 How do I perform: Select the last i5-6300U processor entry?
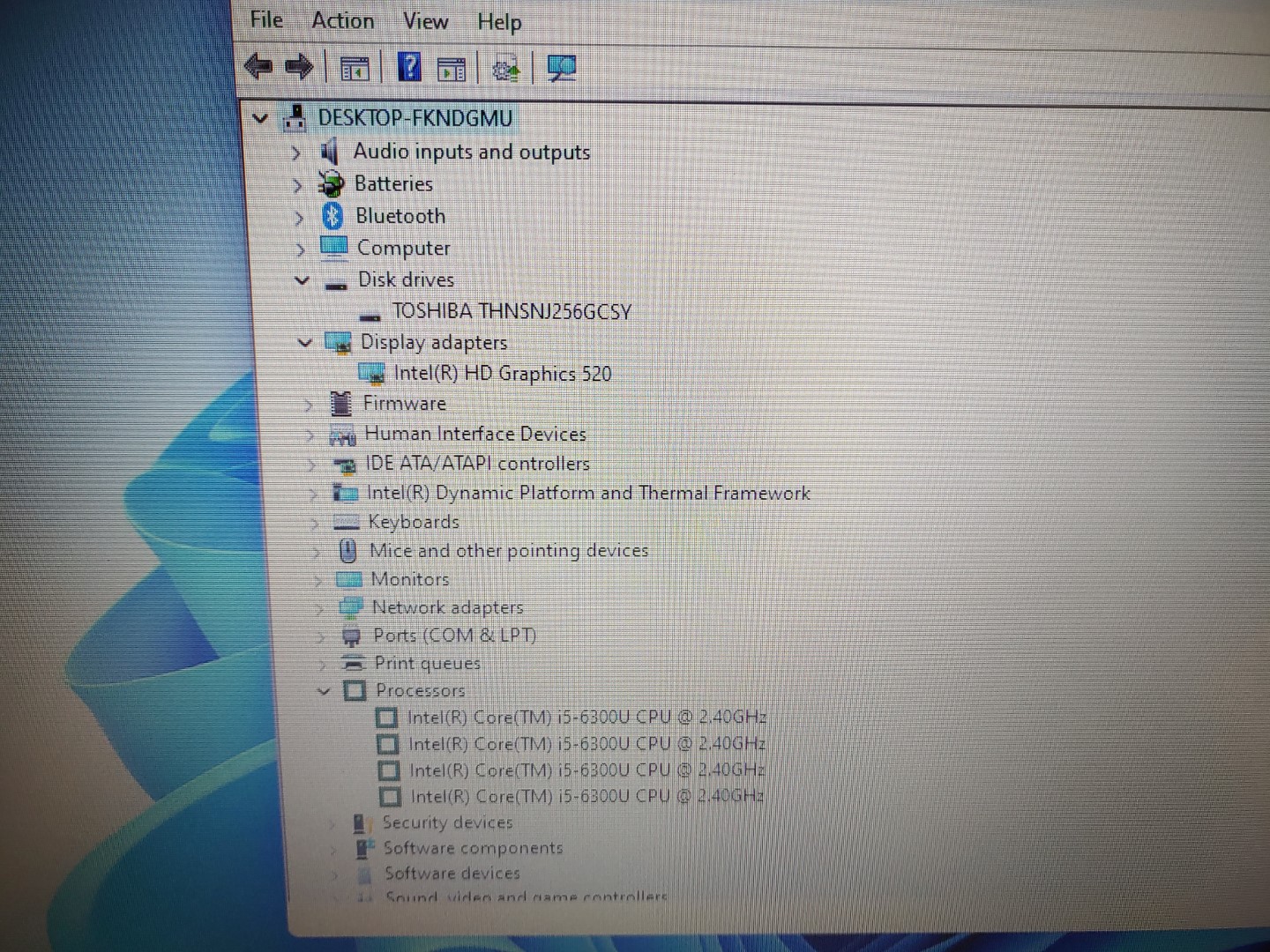click(586, 797)
